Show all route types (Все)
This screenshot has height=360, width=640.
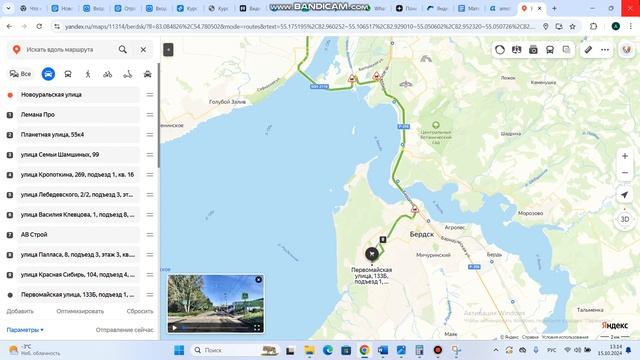point(20,74)
